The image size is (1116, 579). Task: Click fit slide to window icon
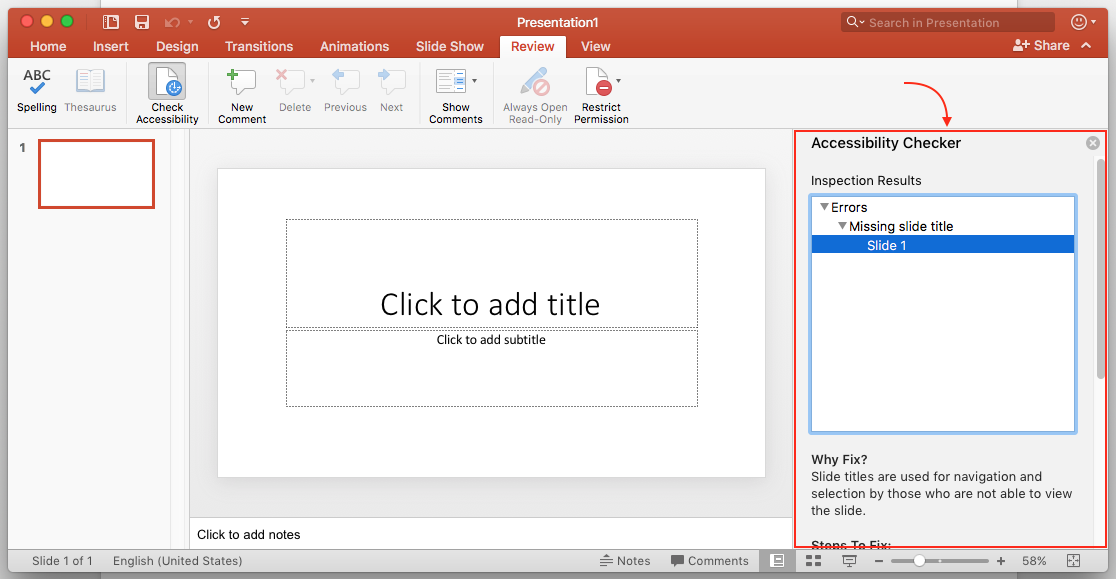click(x=1073, y=561)
